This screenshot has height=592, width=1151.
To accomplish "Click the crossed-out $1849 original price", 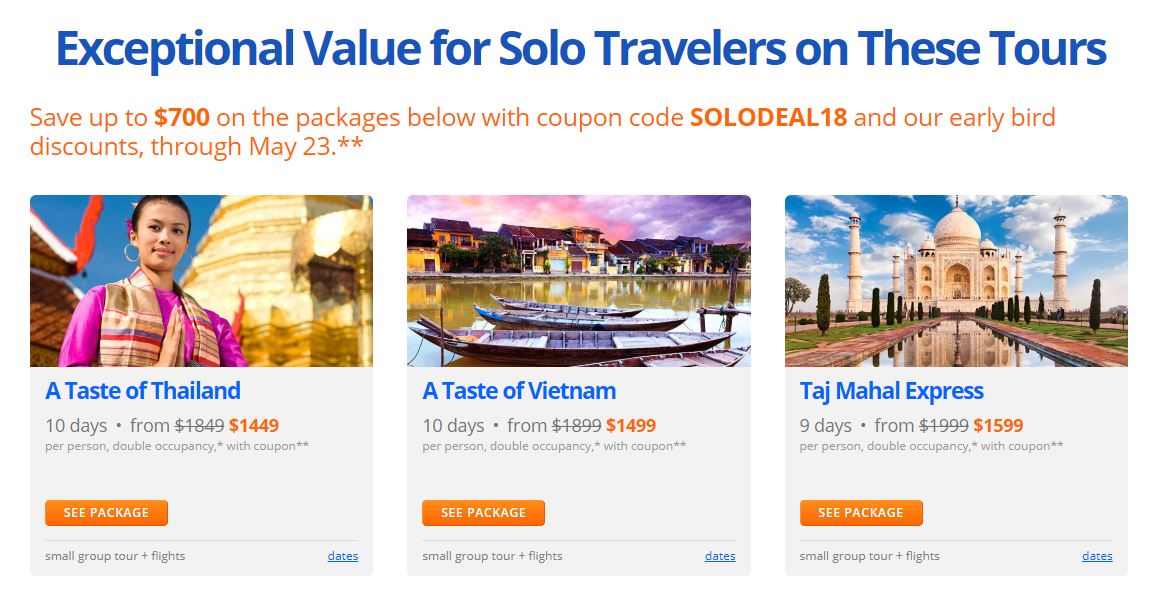I will click(x=200, y=425).
